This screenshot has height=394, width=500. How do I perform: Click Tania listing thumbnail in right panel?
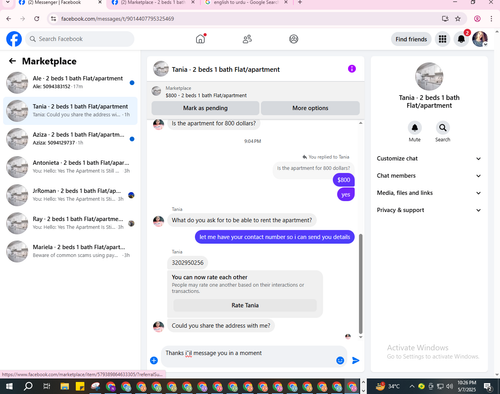coord(429,76)
